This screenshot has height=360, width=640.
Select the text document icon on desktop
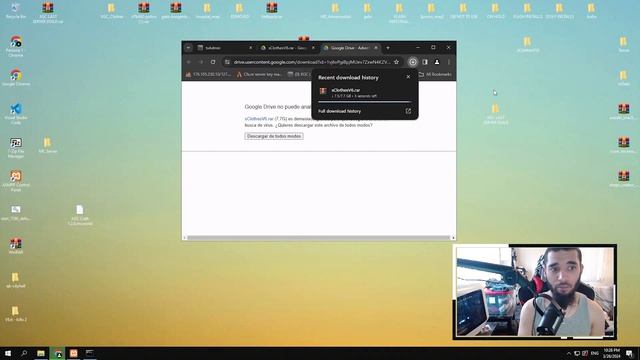pyautogui.click(x=80, y=215)
